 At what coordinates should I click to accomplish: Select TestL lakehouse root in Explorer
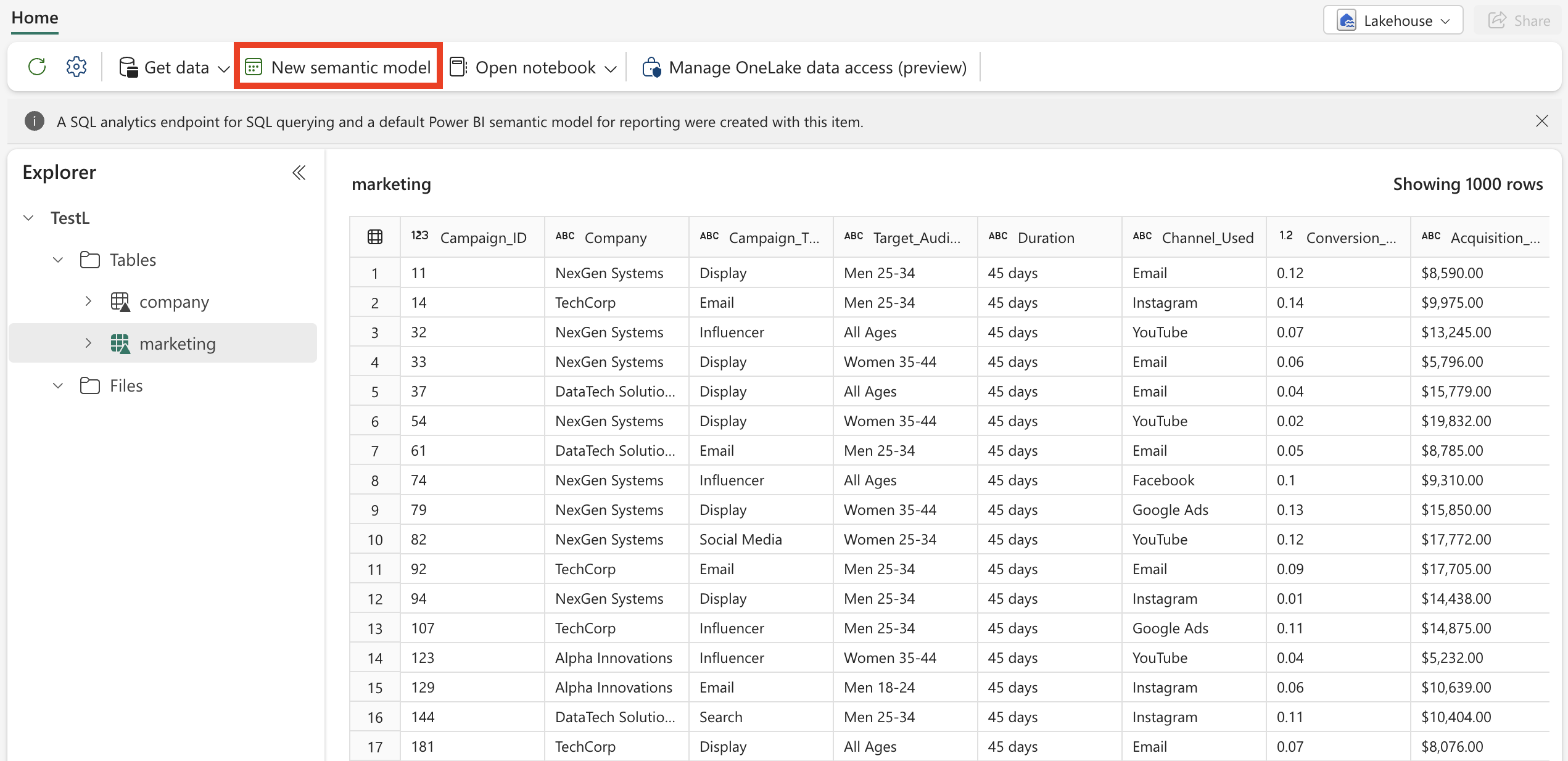(x=70, y=218)
